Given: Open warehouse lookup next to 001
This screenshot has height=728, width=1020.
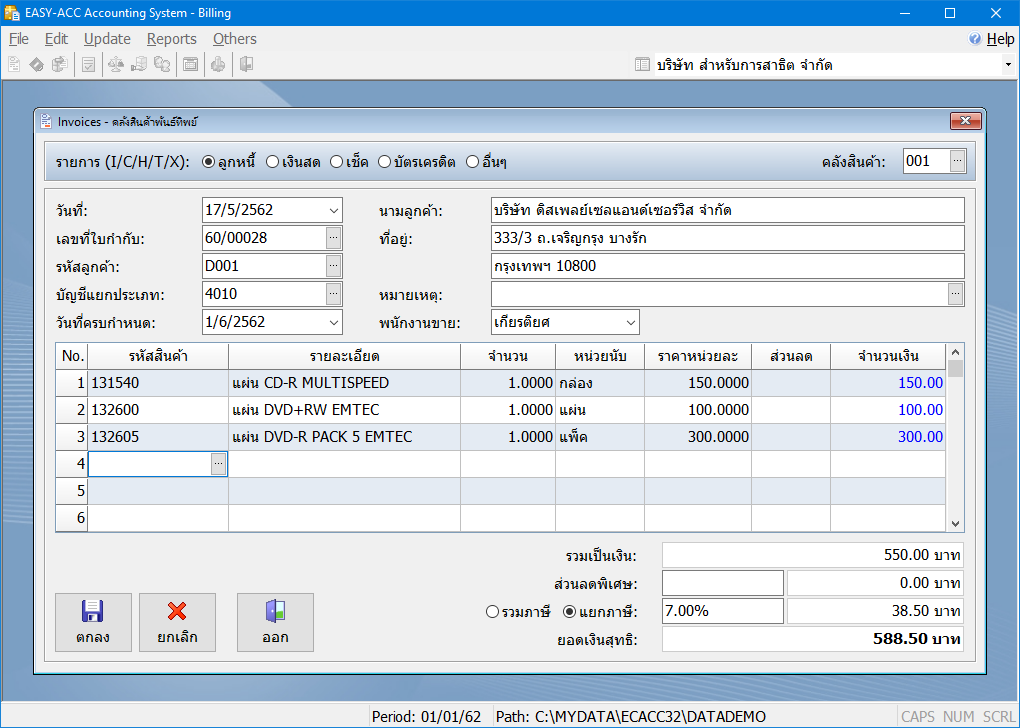Looking at the screenshot, I should pyautogui.click(x=957, y=161).
